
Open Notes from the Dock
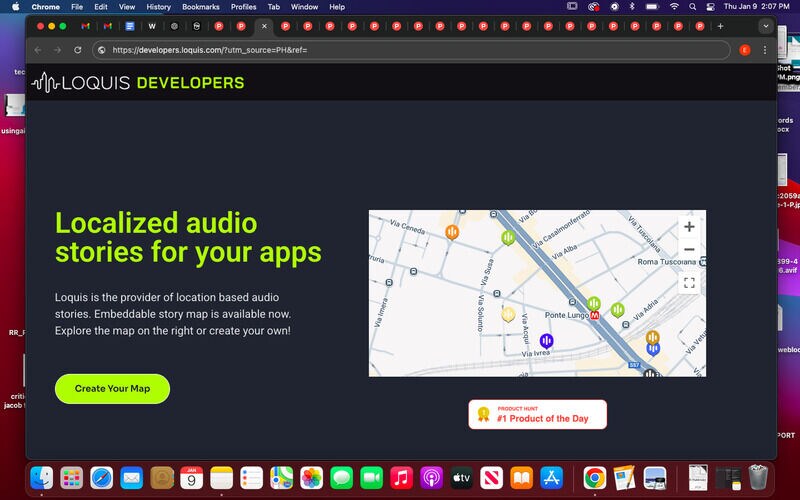click(x=221, y=478)
